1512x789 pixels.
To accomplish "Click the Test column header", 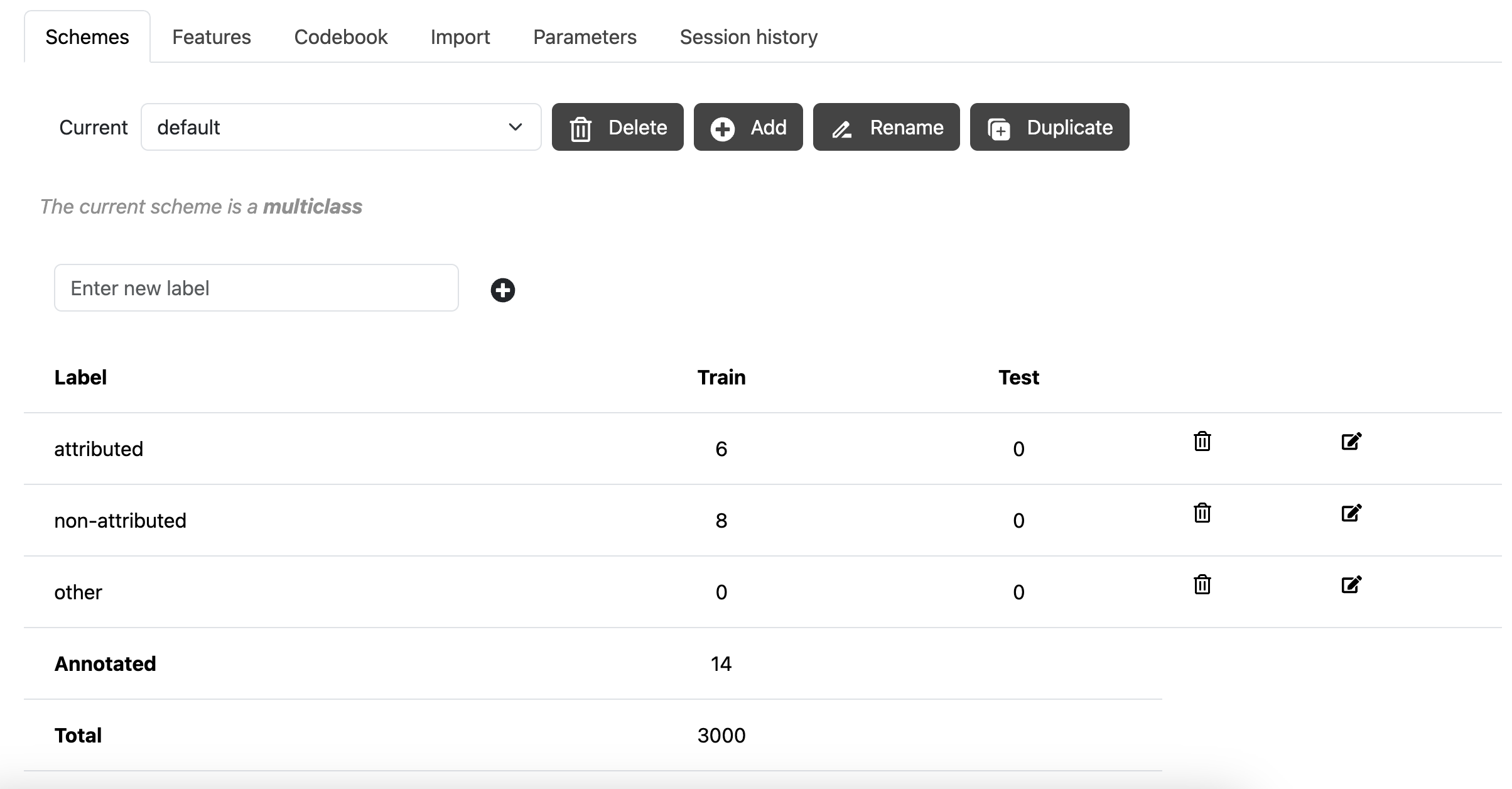I will click(1018, 378).
